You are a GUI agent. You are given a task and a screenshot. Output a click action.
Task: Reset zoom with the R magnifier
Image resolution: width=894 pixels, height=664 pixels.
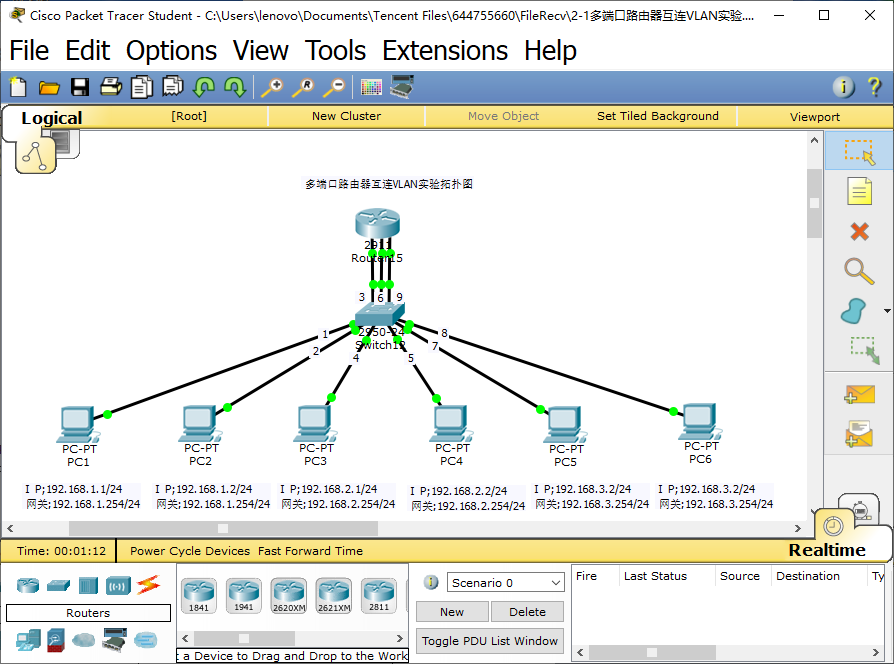(303, 87)
